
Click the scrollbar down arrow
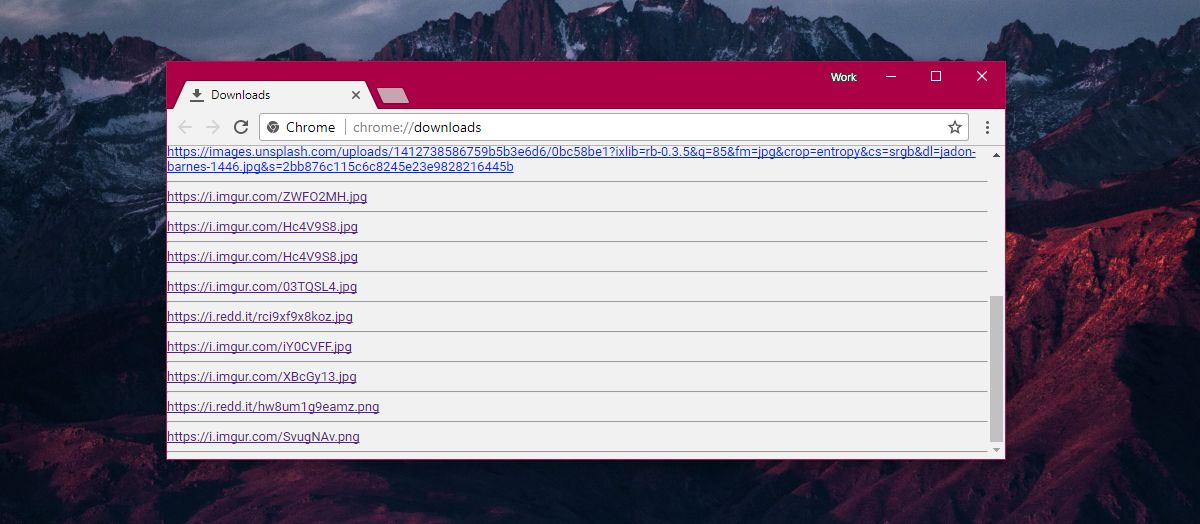(x=995, y=451)
